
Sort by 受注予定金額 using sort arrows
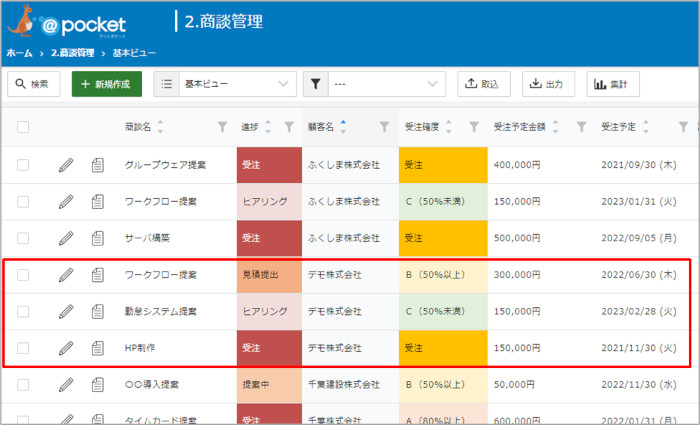(x=555, y=127)
